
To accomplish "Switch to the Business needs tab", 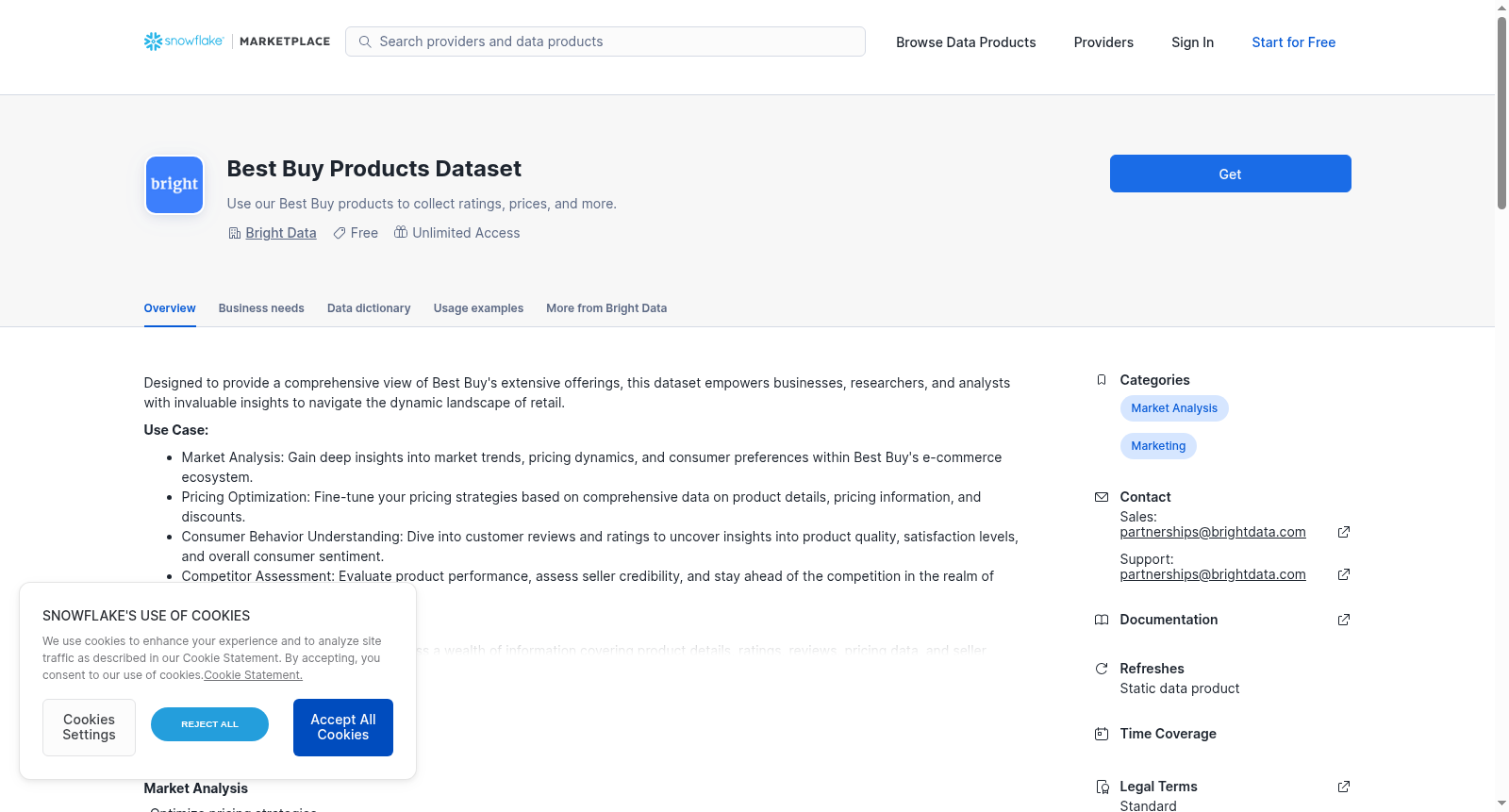I will pyautogui.click(x=261, y=308).
